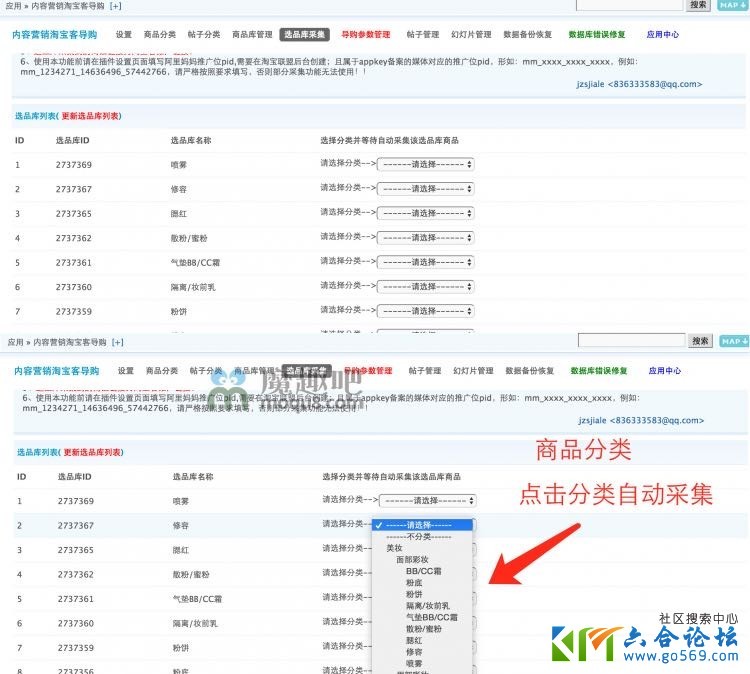Viewport: 750px width, 674px height.
Task: Click 内容营销淘宝客导购 title in lower panel
Action: 56,371
